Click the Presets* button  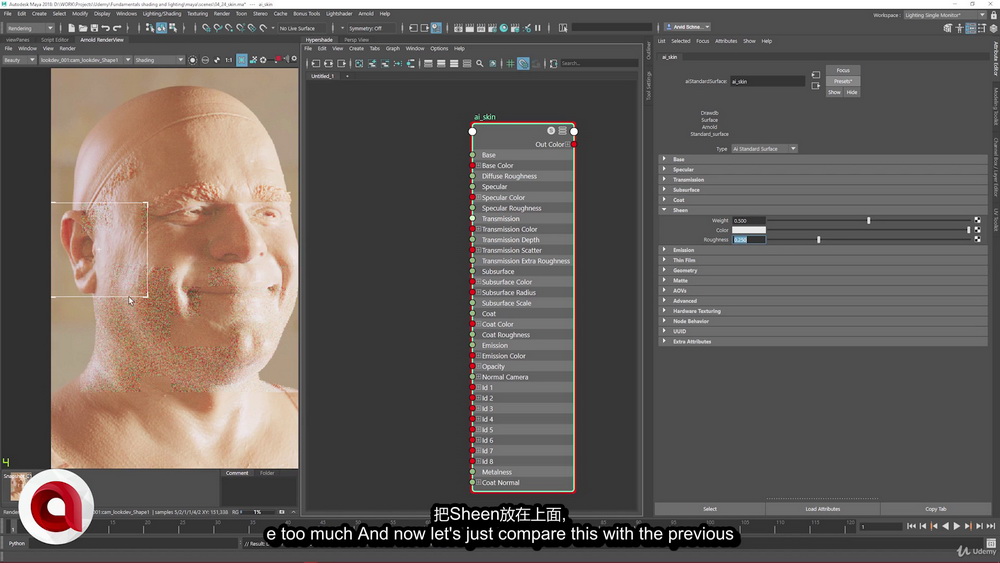[843, 81]
